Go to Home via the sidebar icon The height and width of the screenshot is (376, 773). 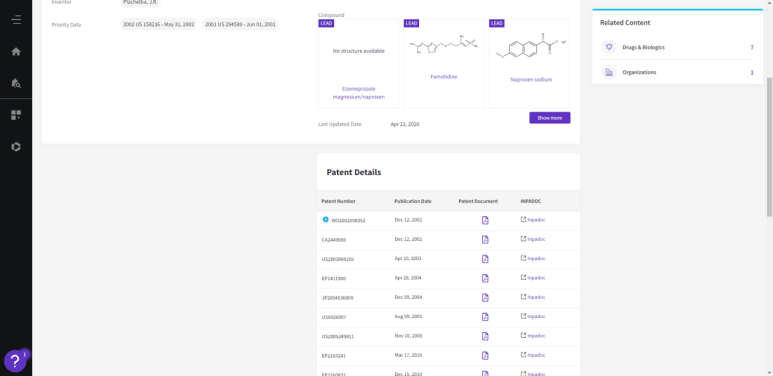tap(16, 51)
